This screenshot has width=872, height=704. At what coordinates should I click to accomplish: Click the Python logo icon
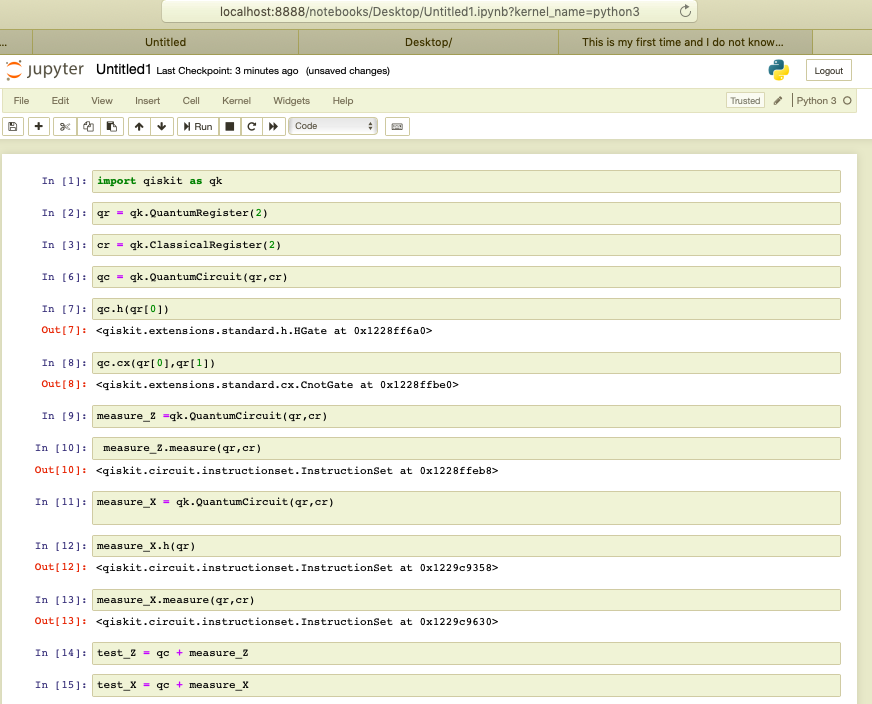[x=779, y=70]
